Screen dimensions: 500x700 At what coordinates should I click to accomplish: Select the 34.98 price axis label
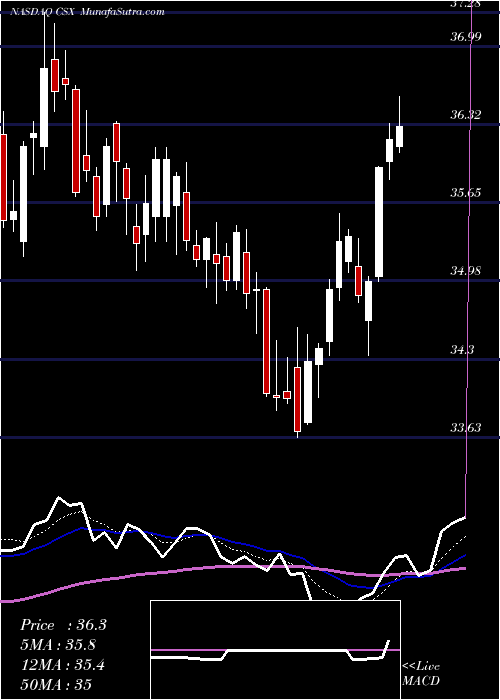(466, 271)
